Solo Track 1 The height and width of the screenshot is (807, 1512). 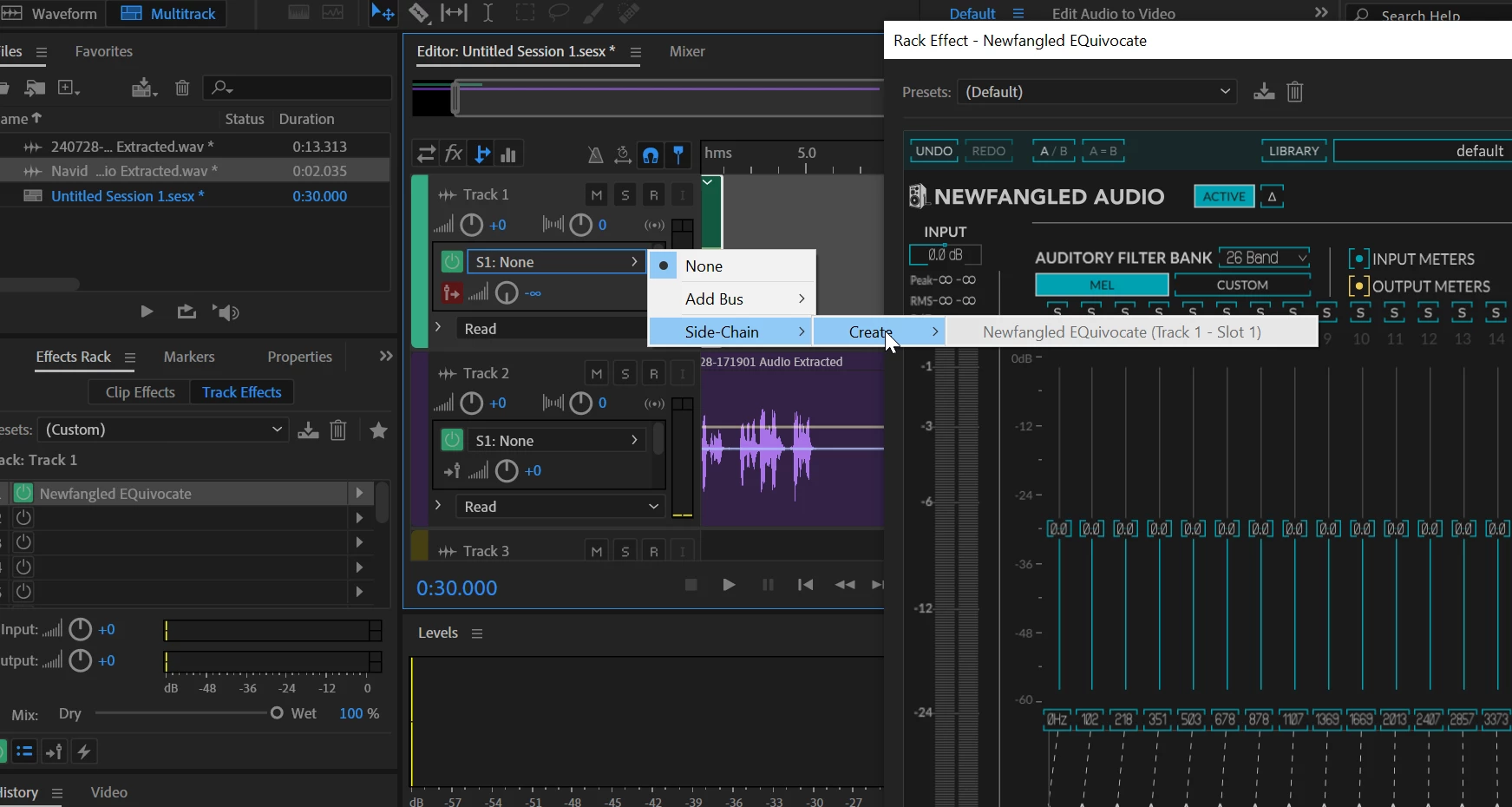(x=625, y=195)
